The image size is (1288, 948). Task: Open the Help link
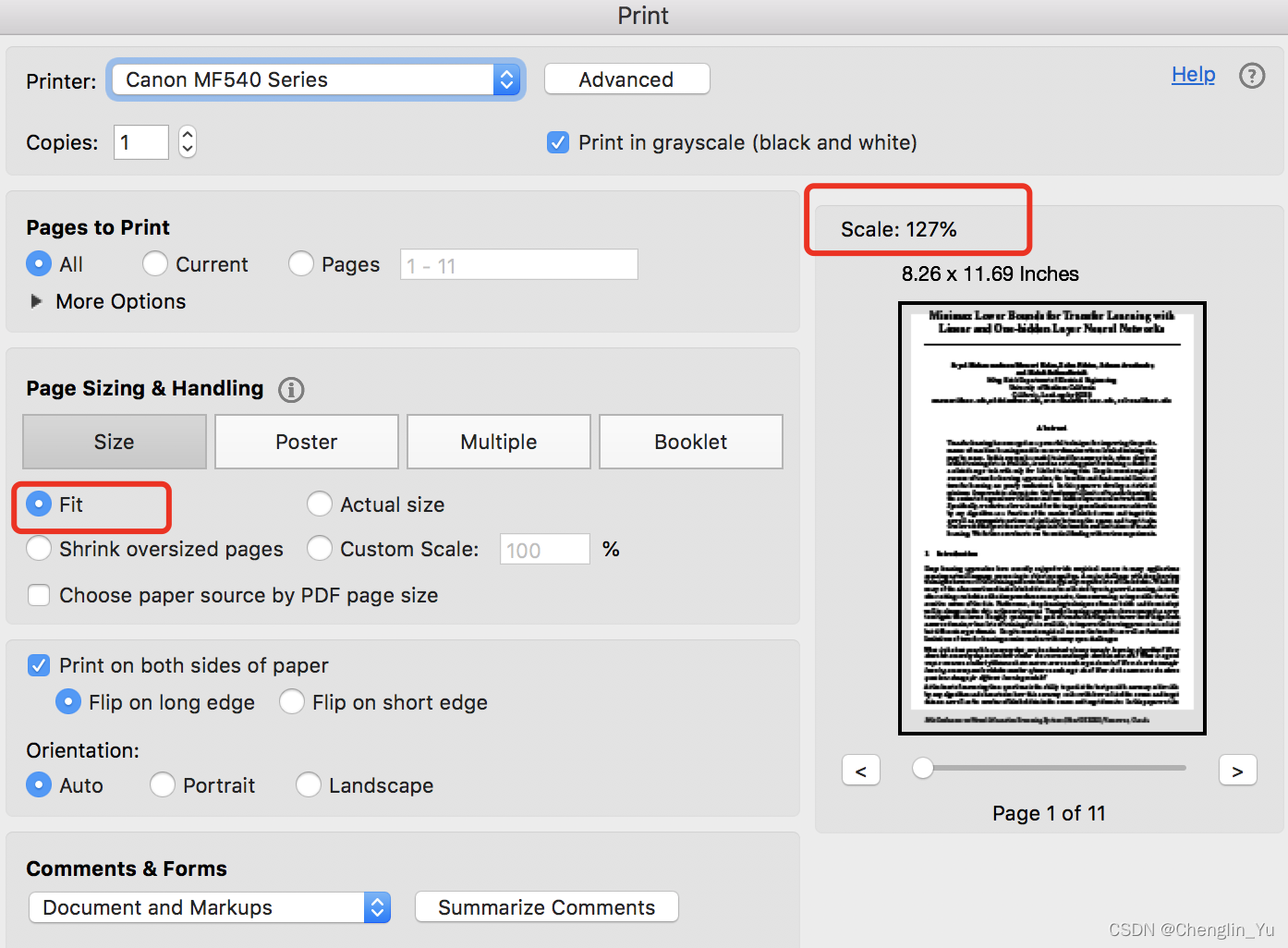[x=1193, y=75]
